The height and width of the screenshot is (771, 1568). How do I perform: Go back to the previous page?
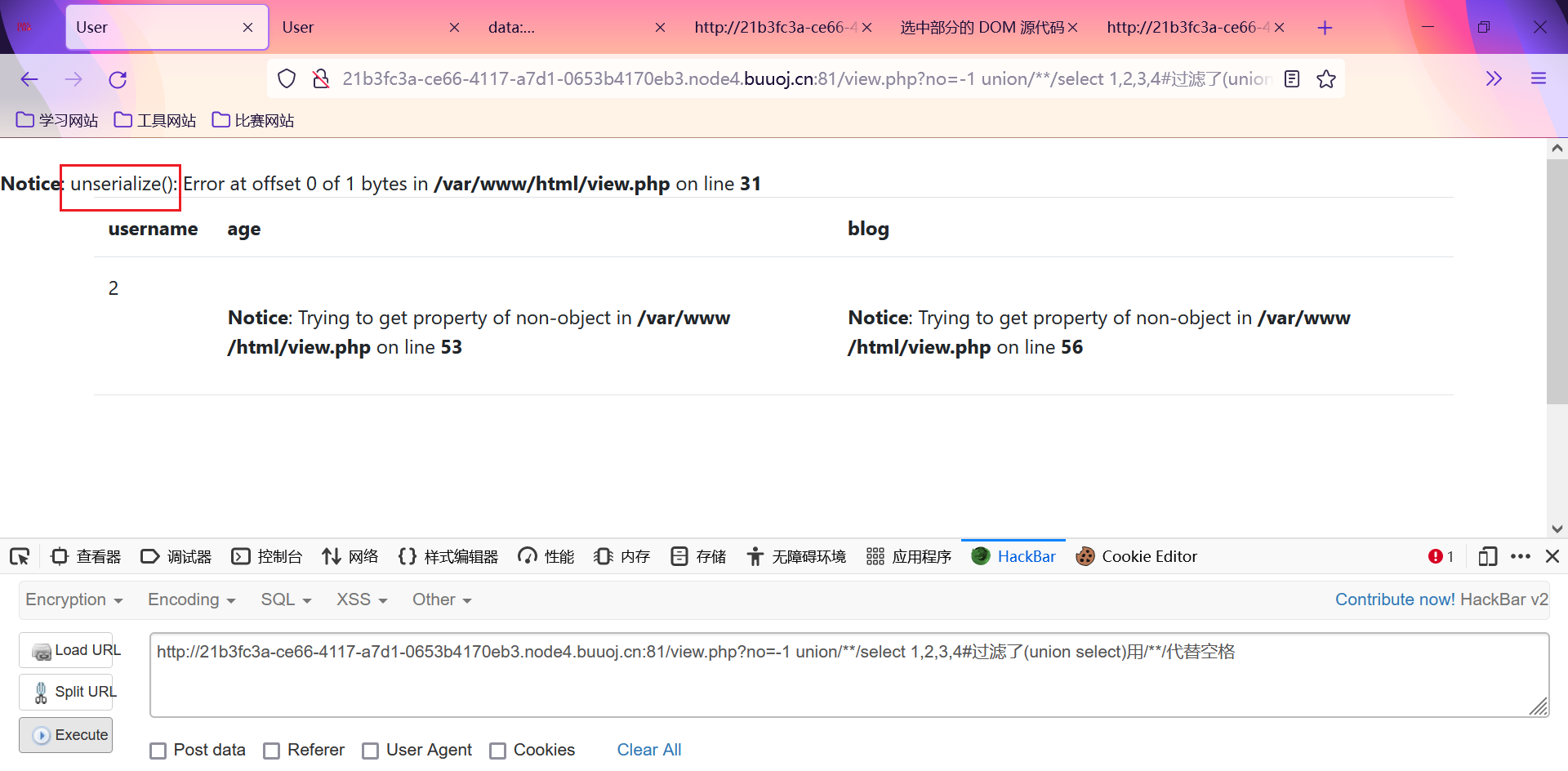click(29, 79)
